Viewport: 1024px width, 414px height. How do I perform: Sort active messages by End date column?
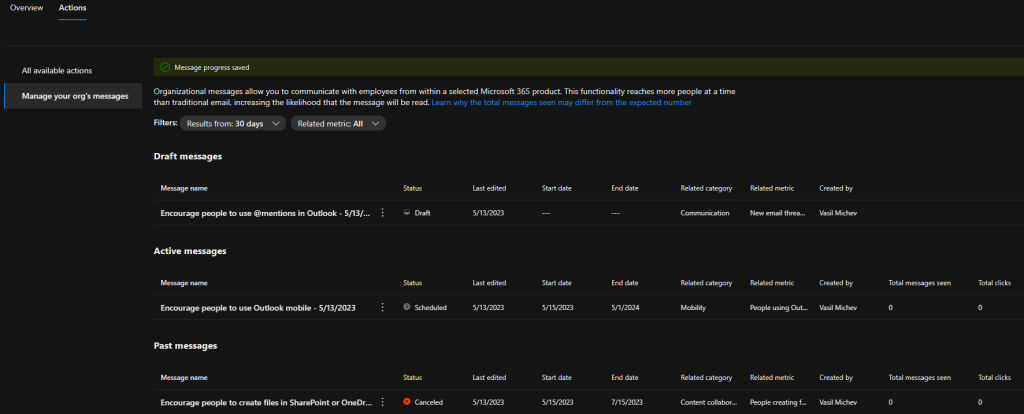(625, 283)
